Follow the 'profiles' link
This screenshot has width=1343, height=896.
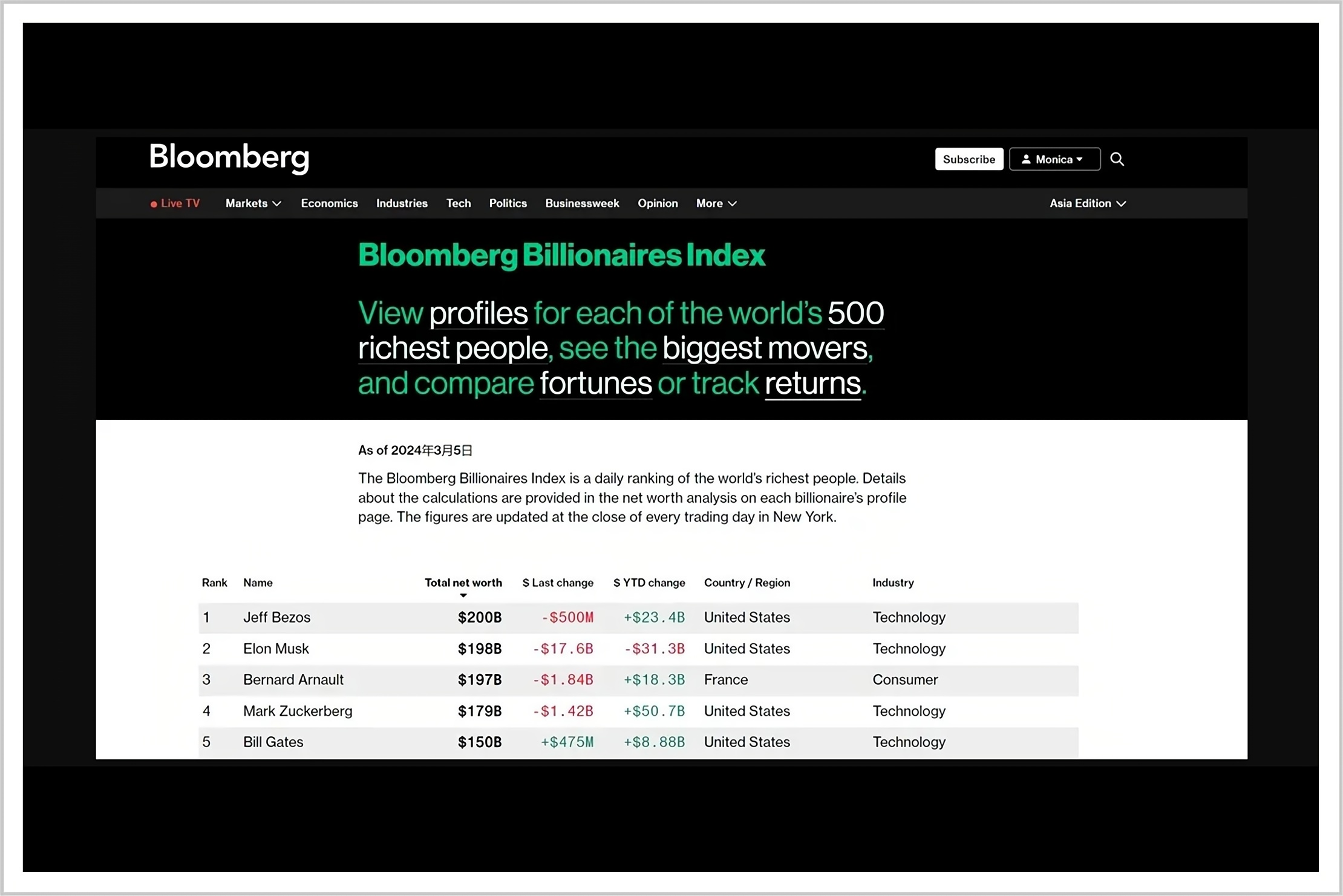click(x=479, y=313)
